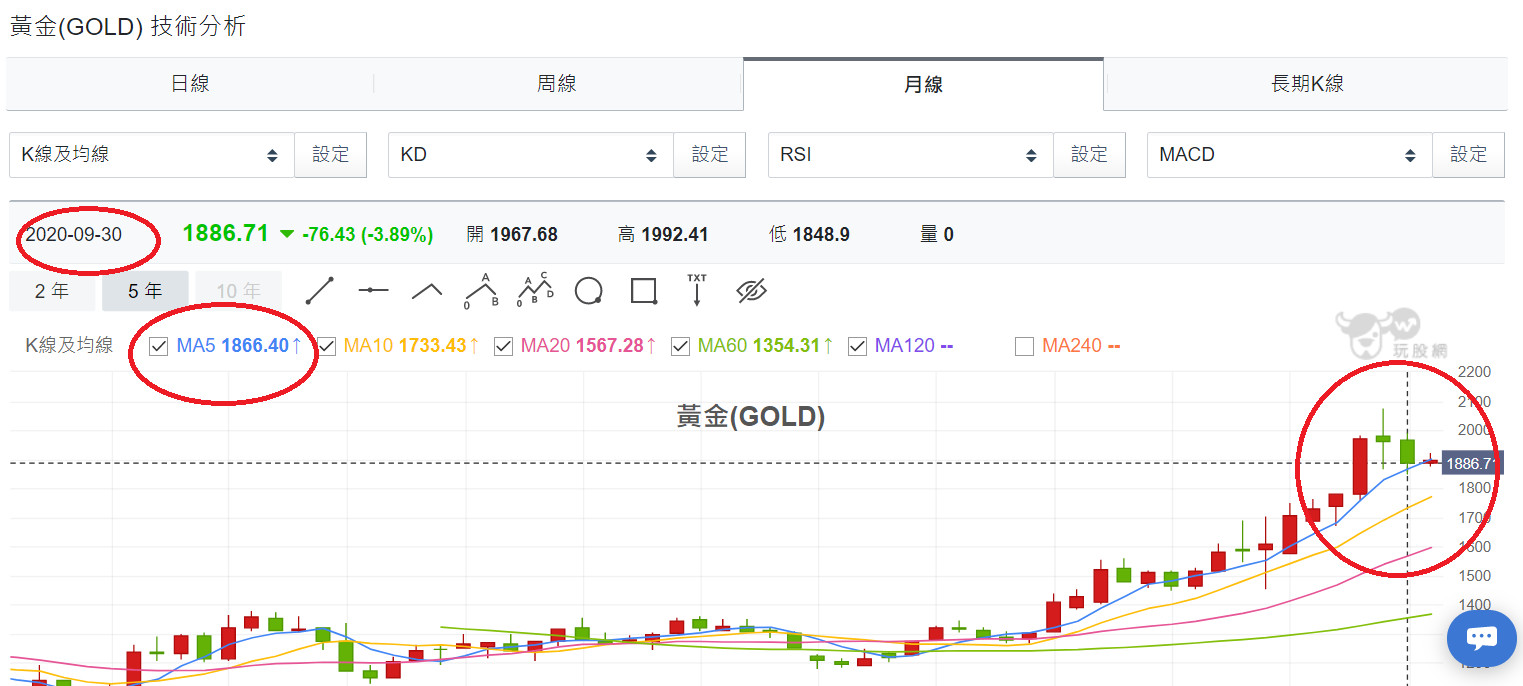Select the TXT text annotation tool
The width and height of the screenshot is (1523, 686).
697,290
